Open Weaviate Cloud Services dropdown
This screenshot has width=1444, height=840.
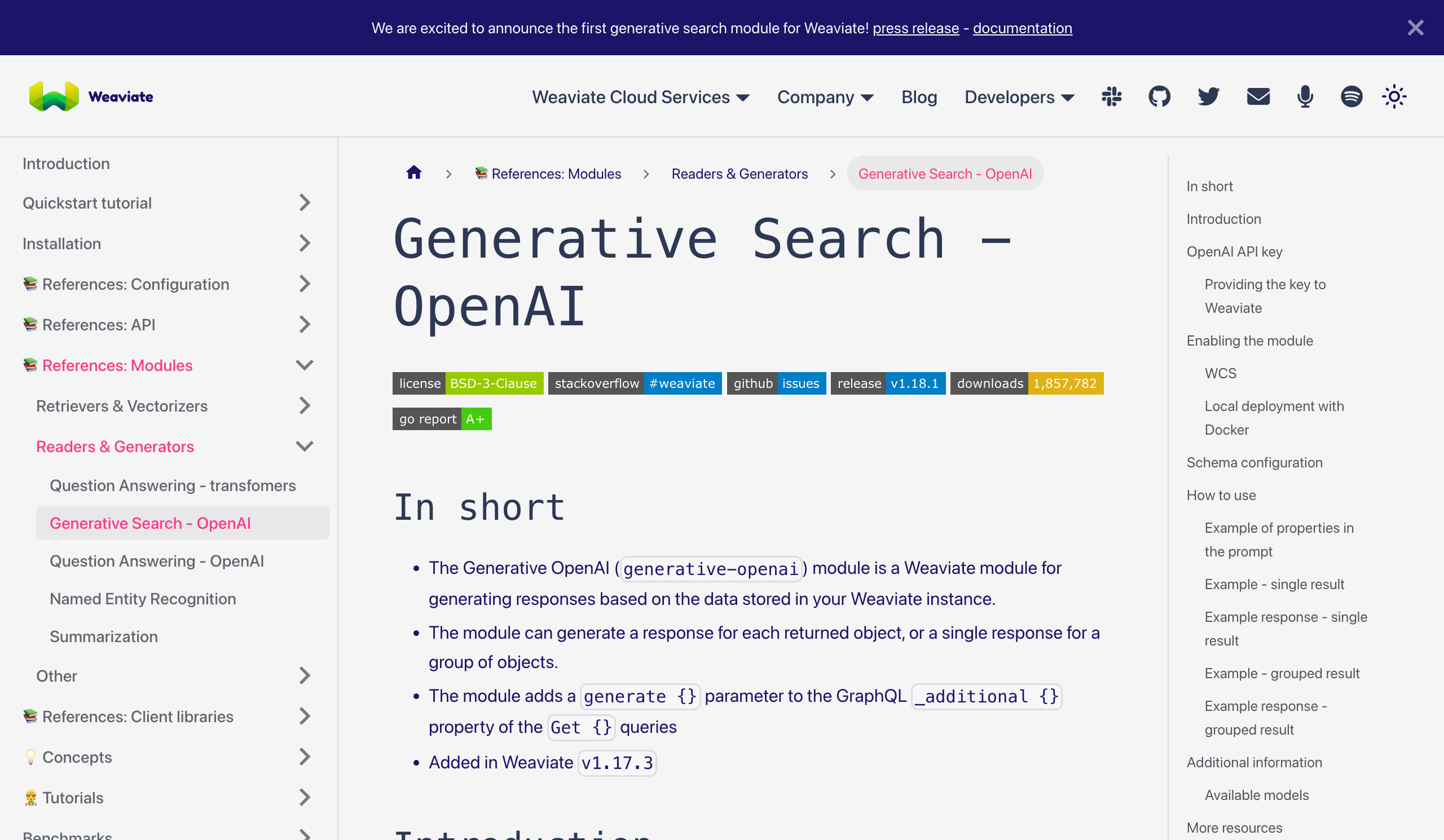pos(641,98)
